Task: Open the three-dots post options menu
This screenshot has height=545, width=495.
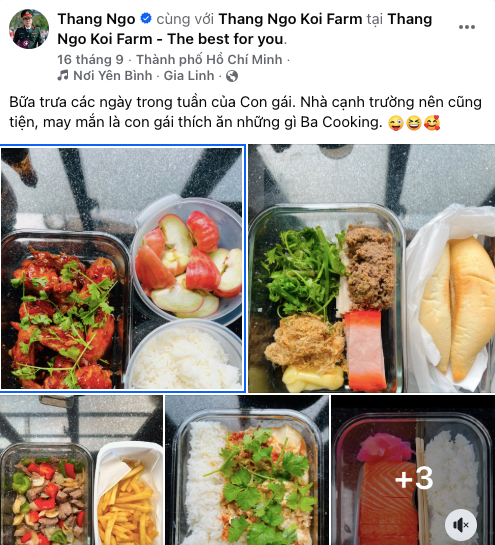Action: [466, 27]
